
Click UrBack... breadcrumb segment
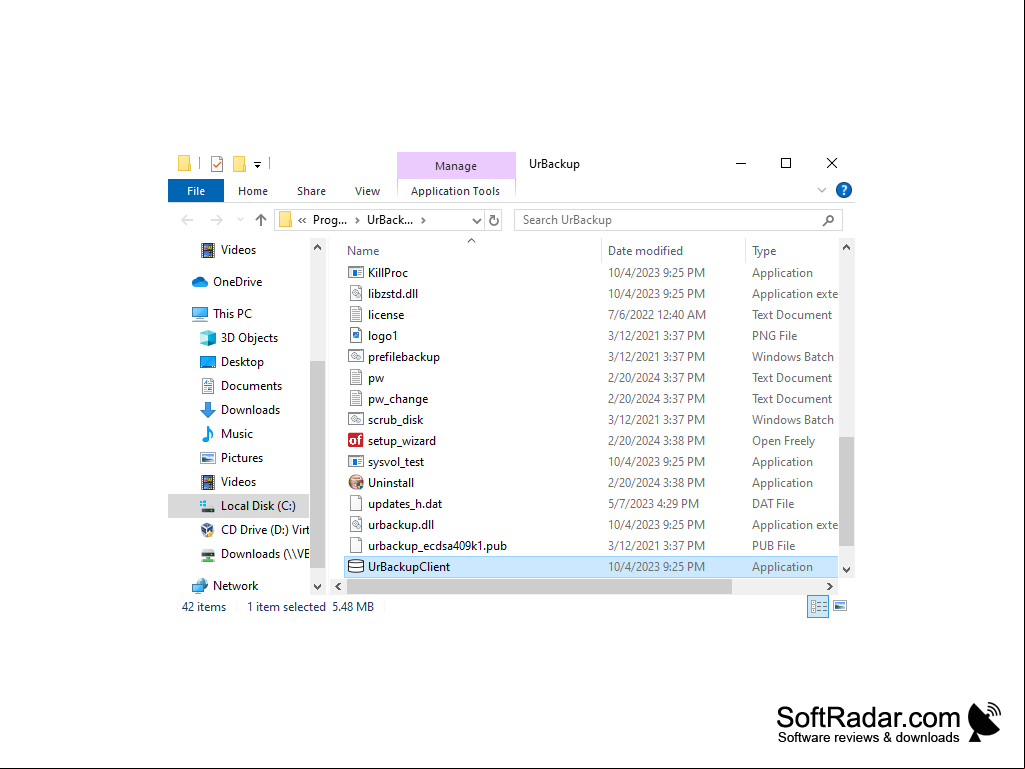390,220
